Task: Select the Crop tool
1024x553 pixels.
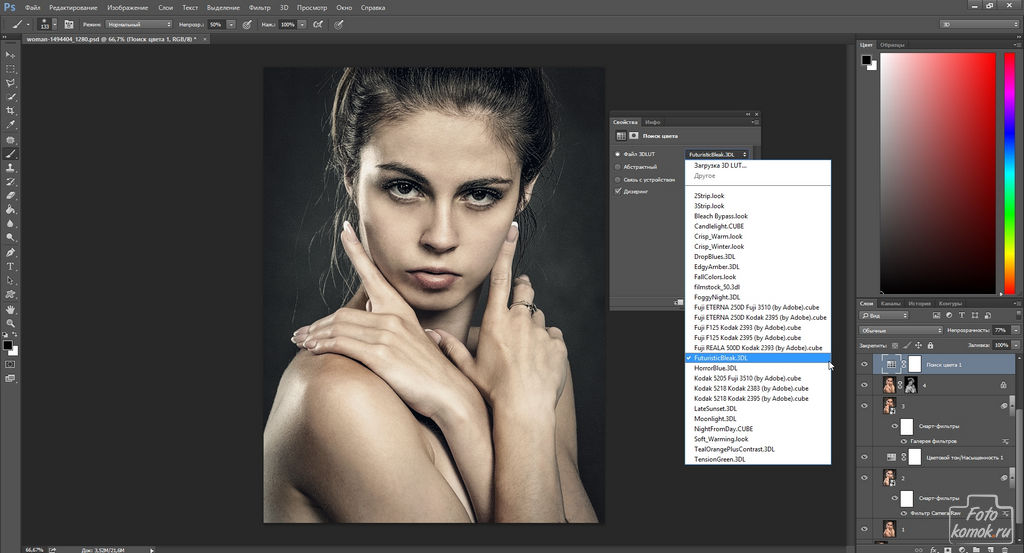Action: (10, 111)
